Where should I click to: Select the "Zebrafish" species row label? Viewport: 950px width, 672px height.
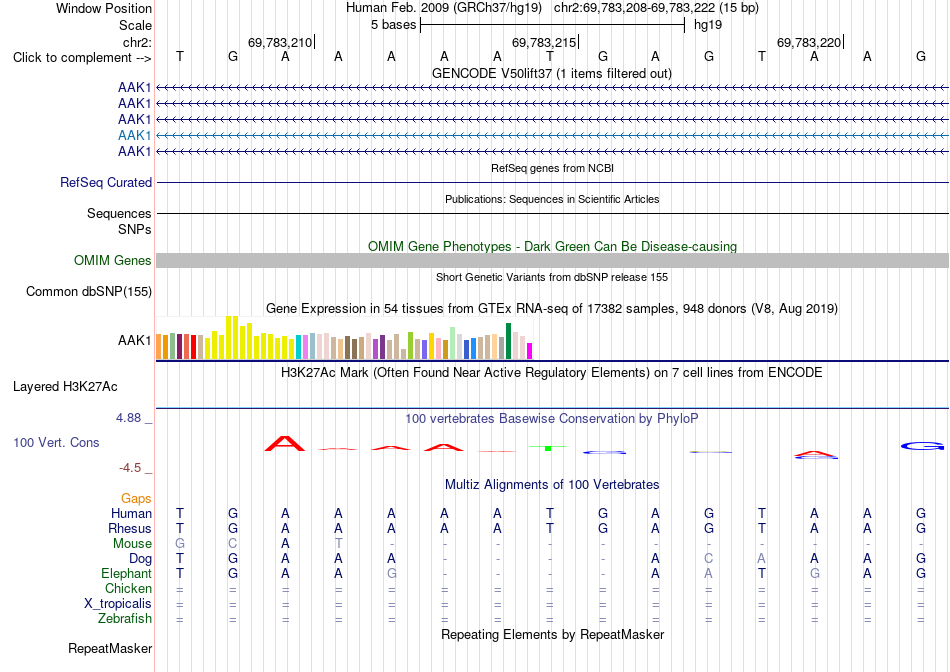pos(125,619)
